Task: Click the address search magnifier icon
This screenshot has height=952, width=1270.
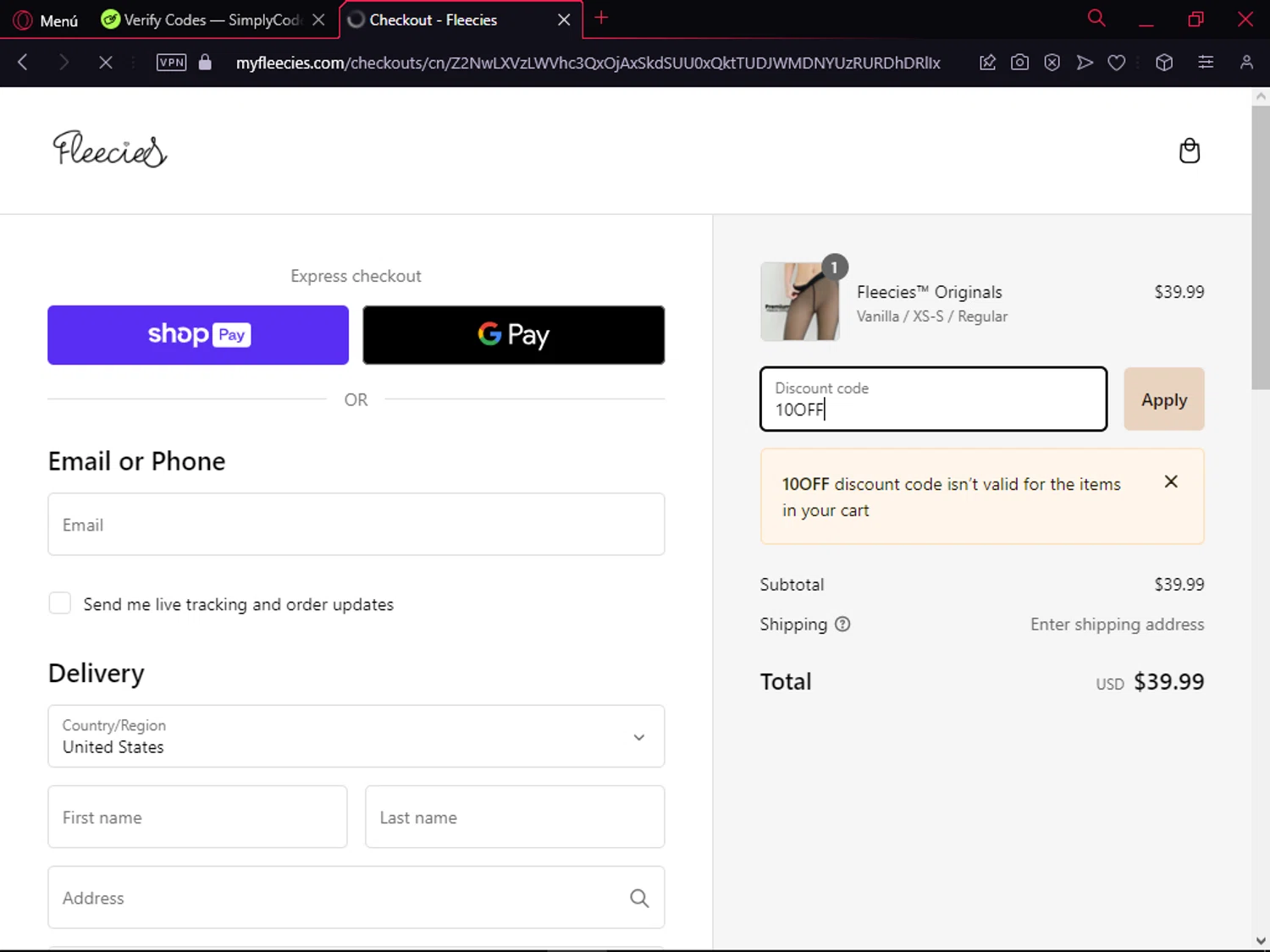Action: (x=639, y=898)
